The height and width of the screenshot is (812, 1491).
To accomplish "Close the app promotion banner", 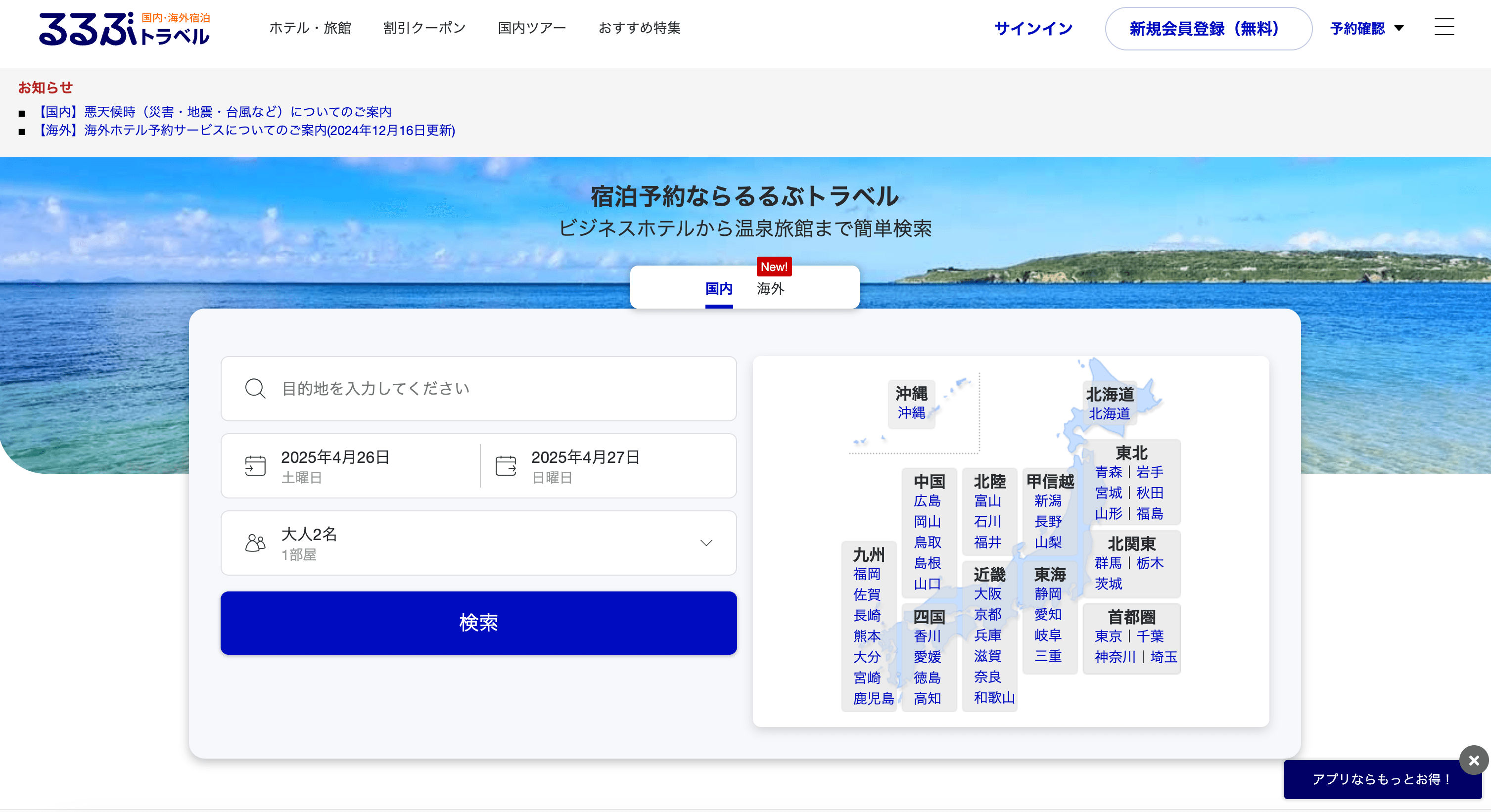I will [x=1474, y=760].
